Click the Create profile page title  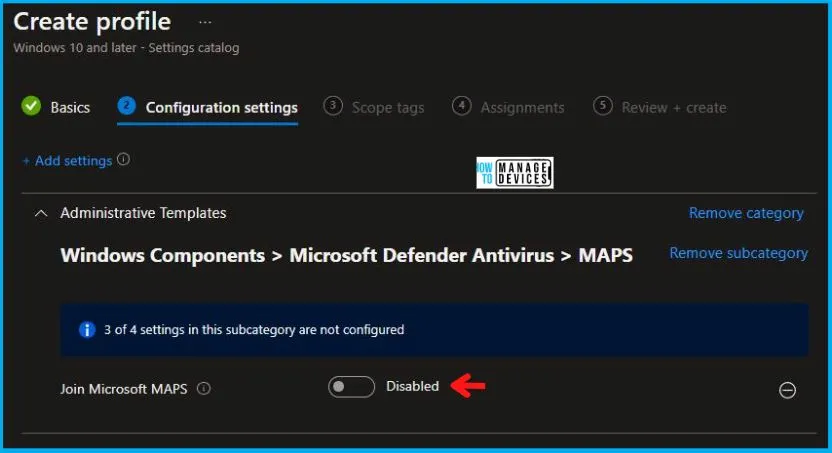point(92,22)
